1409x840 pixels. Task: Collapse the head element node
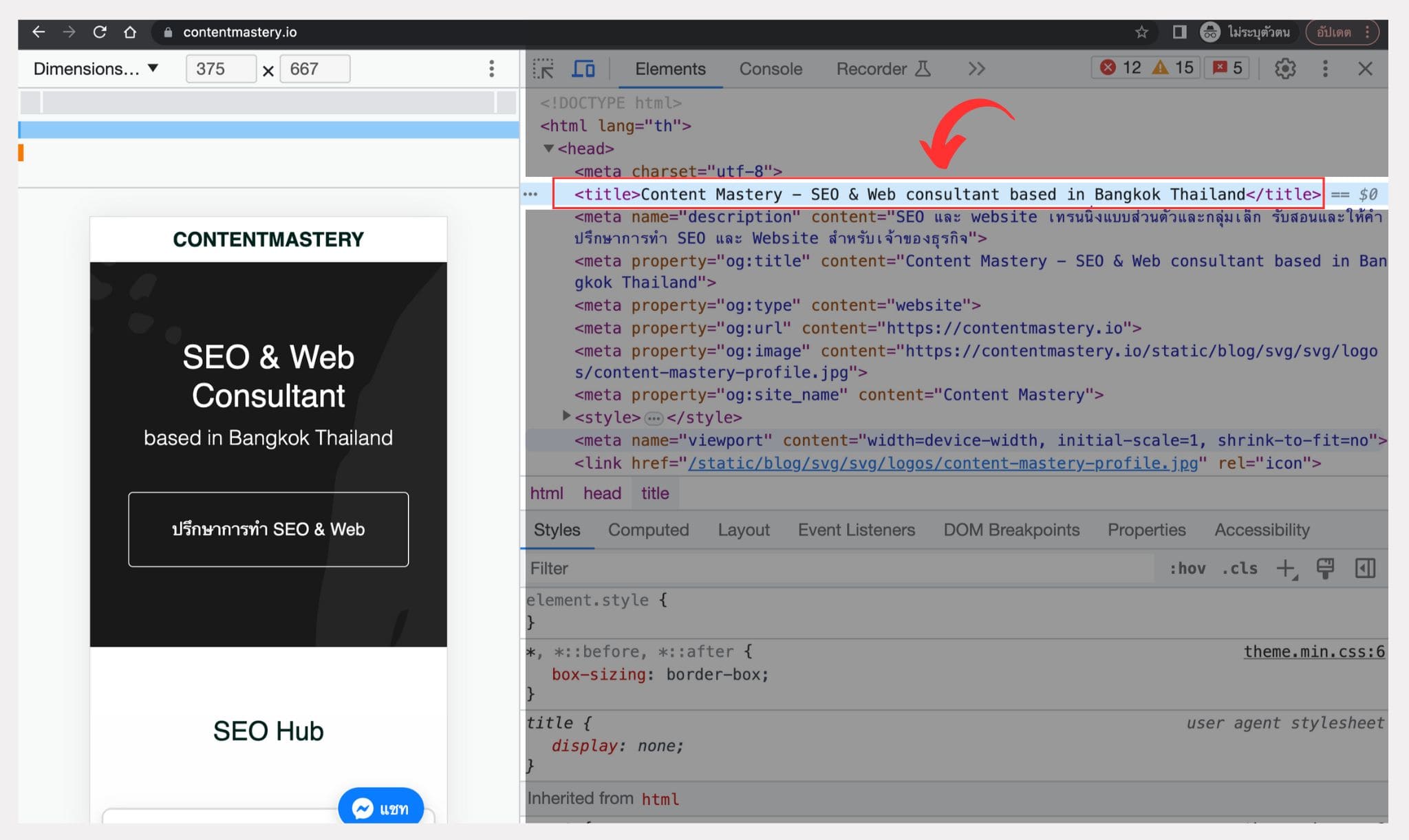coord(549,148)
